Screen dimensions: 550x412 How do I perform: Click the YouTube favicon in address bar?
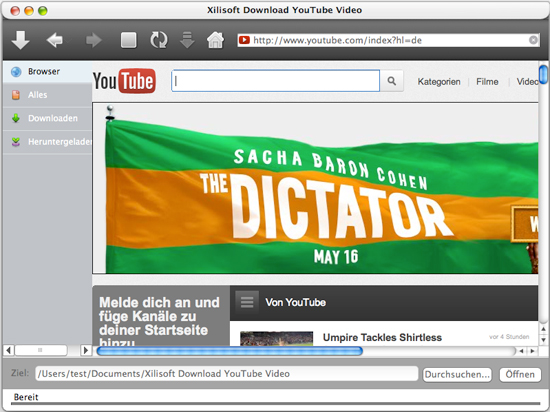coord(244,40)
